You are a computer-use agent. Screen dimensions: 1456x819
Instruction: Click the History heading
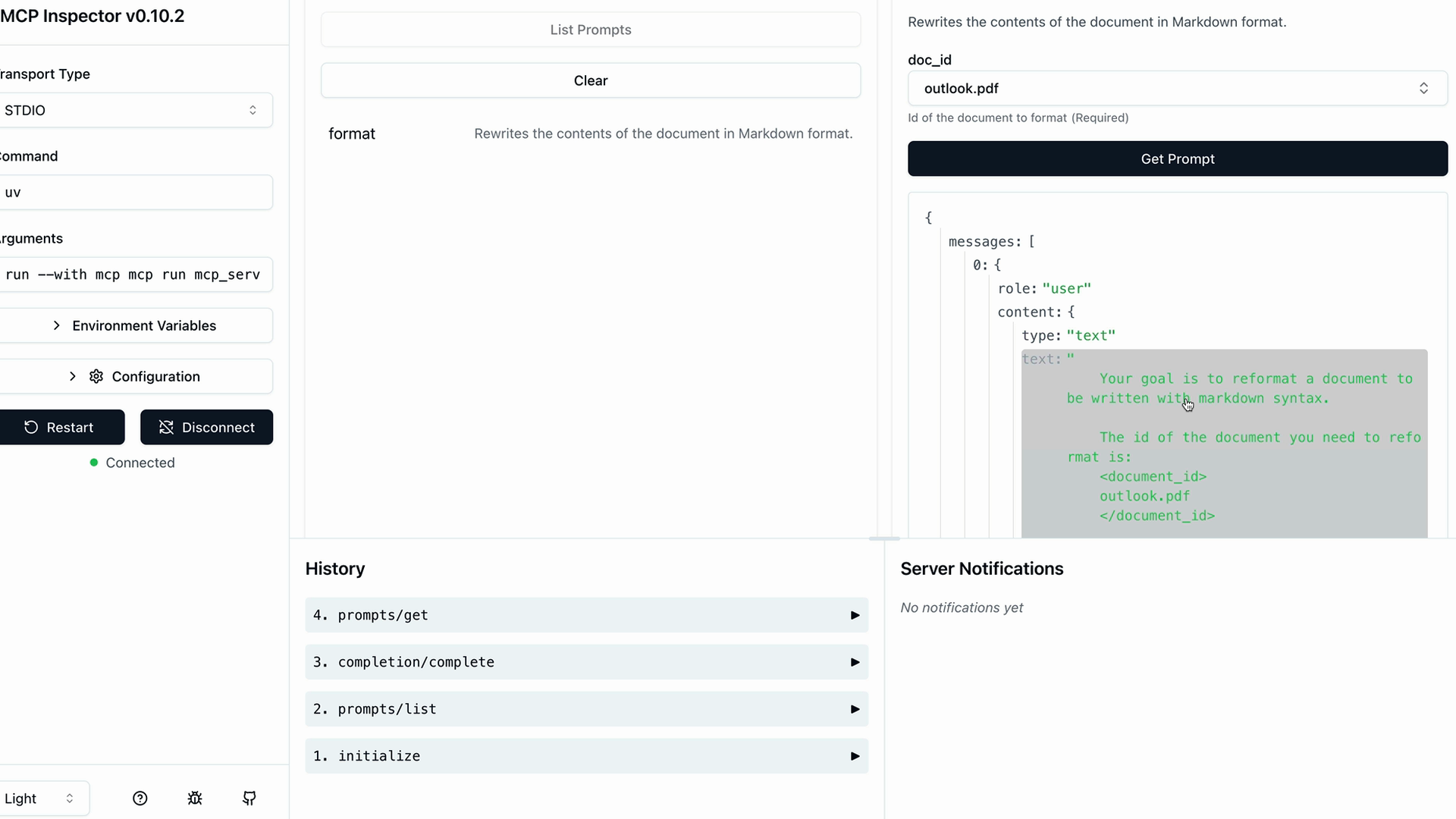tap(335, 569)
